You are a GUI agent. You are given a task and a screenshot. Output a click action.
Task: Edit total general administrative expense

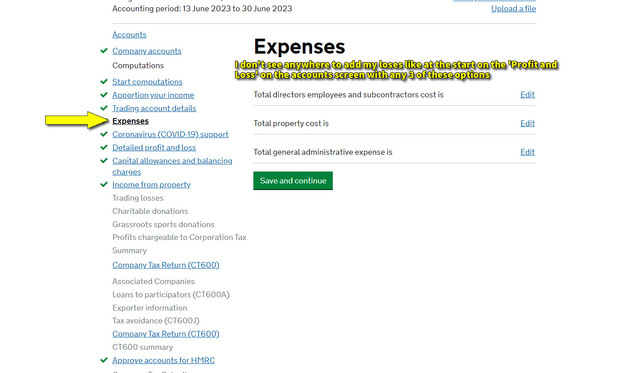(527, 152)
